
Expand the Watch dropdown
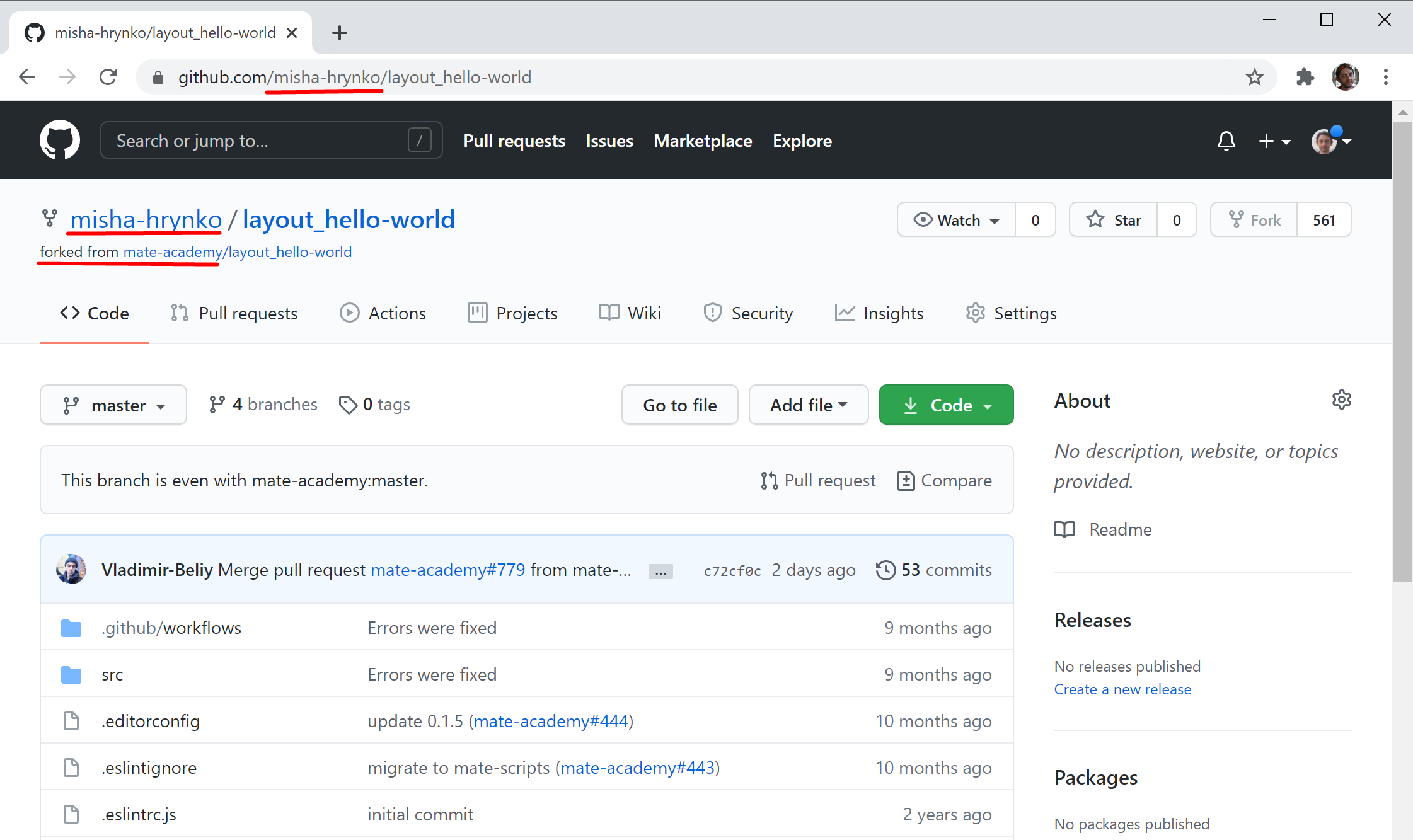pos(956,220)
